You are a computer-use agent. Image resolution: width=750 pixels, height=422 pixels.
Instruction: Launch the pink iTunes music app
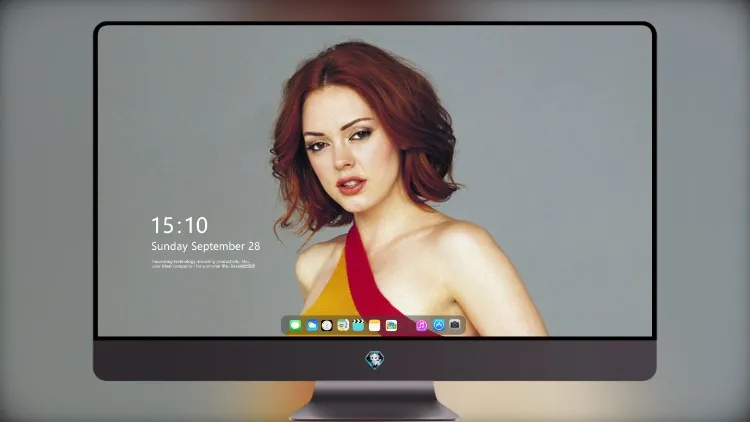[x=421, y=325]
